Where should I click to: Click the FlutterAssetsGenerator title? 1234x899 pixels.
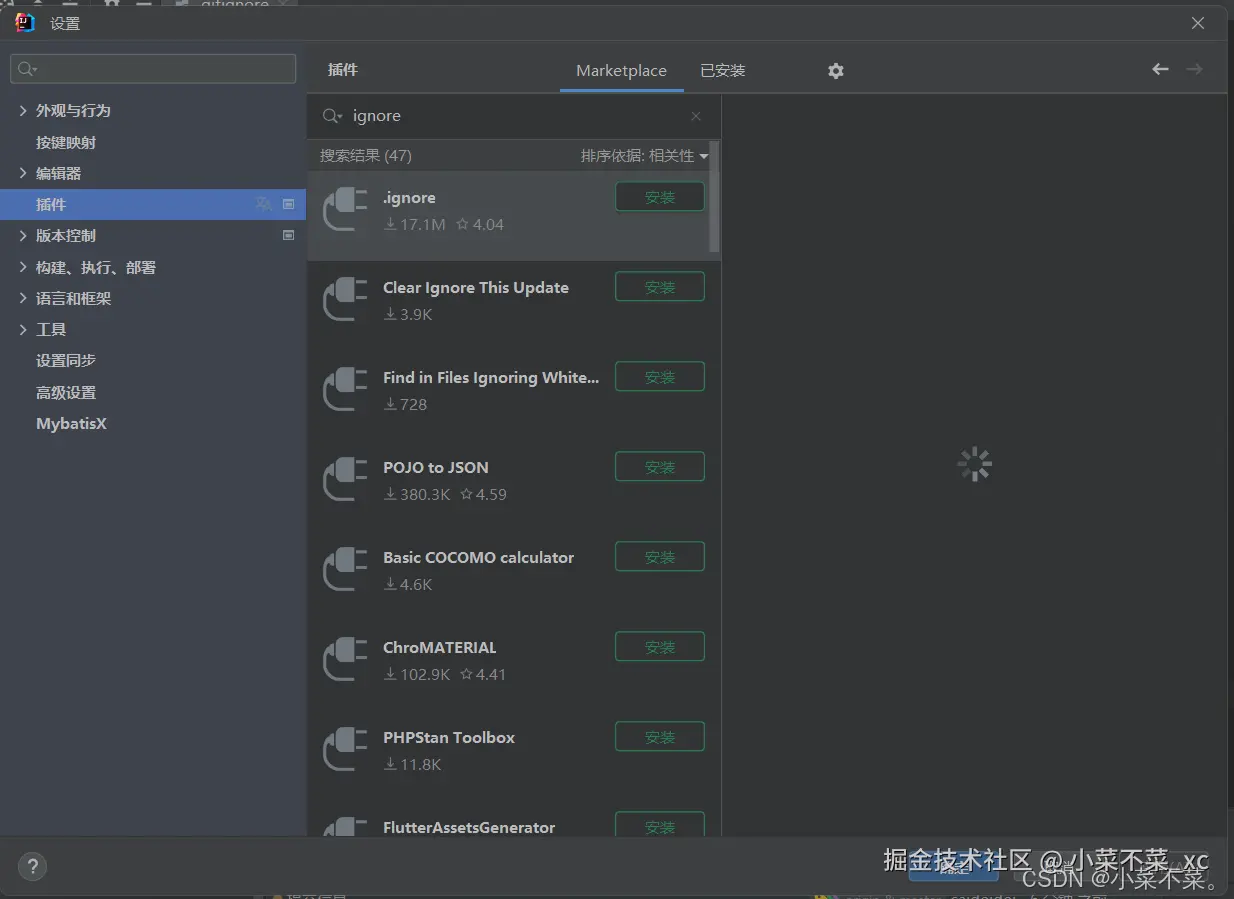(x=469, y=828)
